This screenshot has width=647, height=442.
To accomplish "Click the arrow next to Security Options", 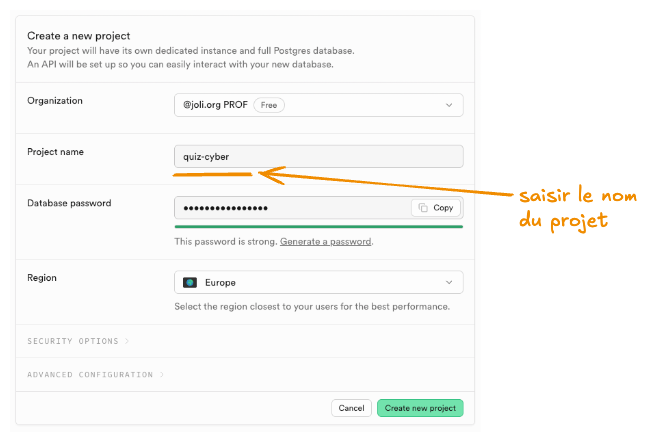I will pyautogui.click(x=127, y=341).
